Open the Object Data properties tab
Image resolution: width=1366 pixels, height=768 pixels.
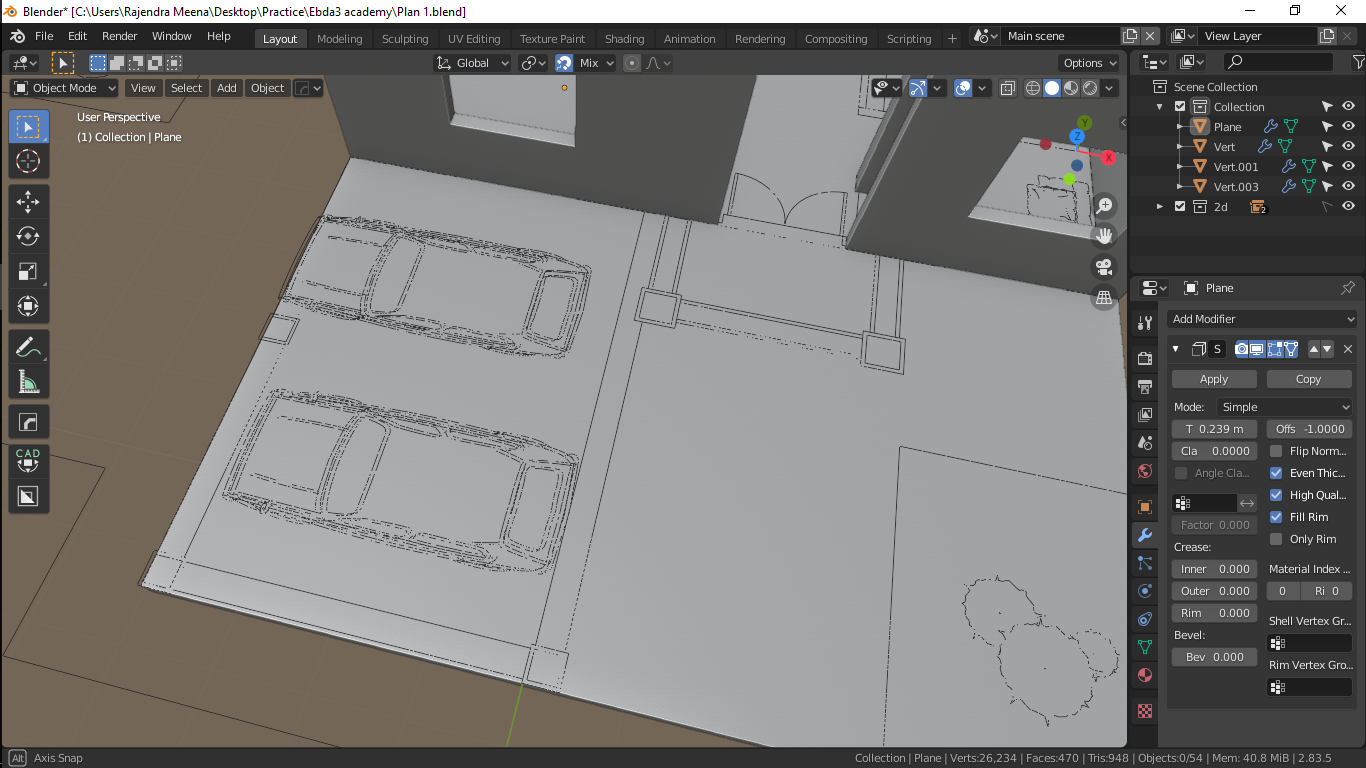(x=1145, y=647)
